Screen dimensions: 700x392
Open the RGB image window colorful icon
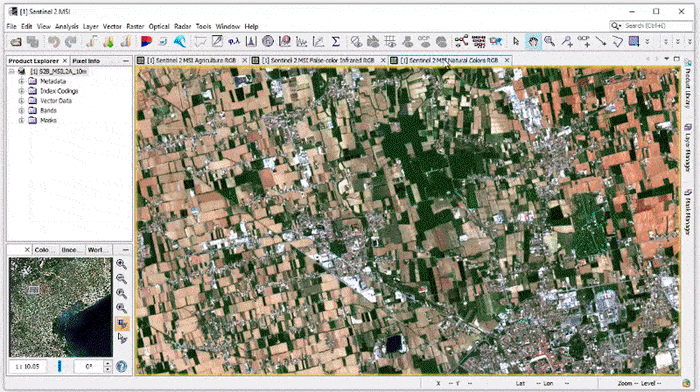pos(146,42)
